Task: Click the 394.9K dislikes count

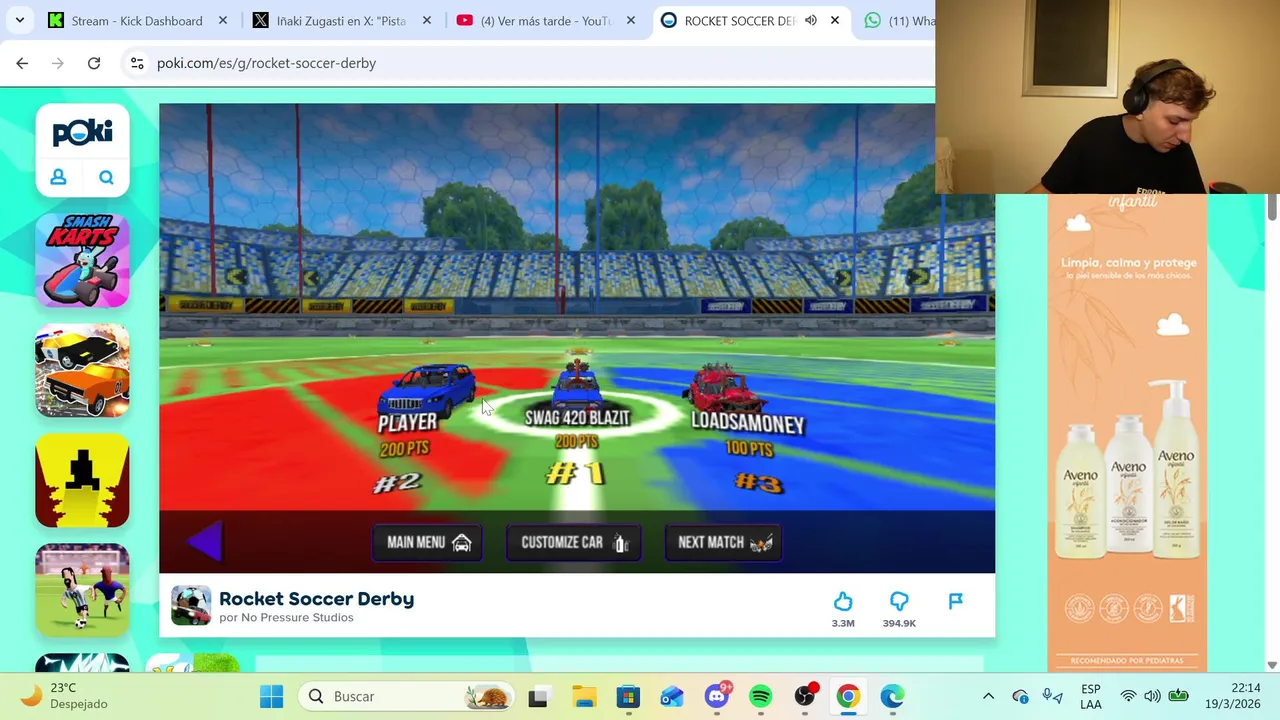Action: (899, 623)
